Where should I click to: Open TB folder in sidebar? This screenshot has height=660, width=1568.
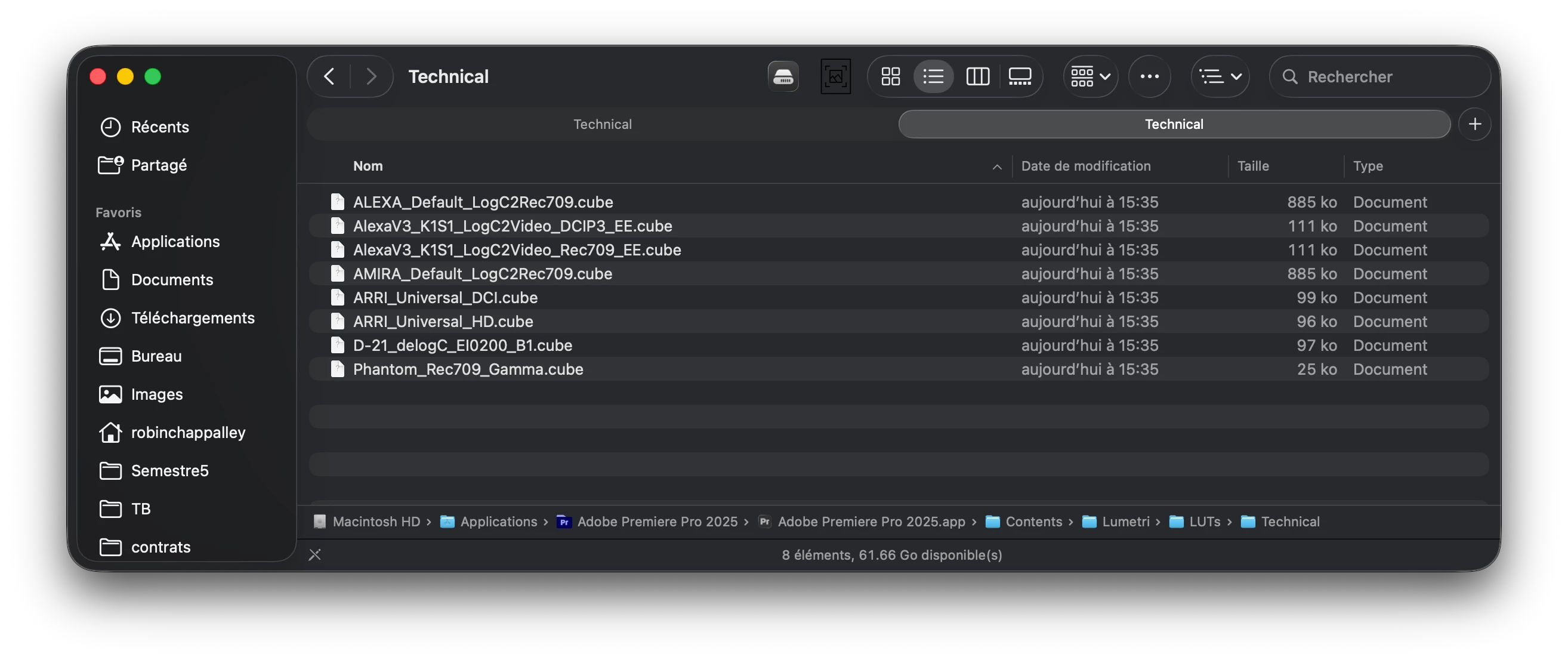tap(186, 509)
